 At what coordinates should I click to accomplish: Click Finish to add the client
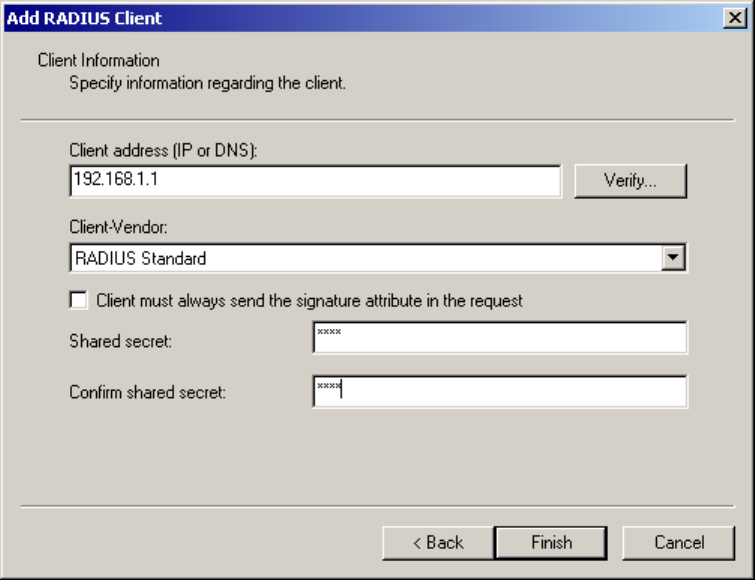click(x=551, y=543)
